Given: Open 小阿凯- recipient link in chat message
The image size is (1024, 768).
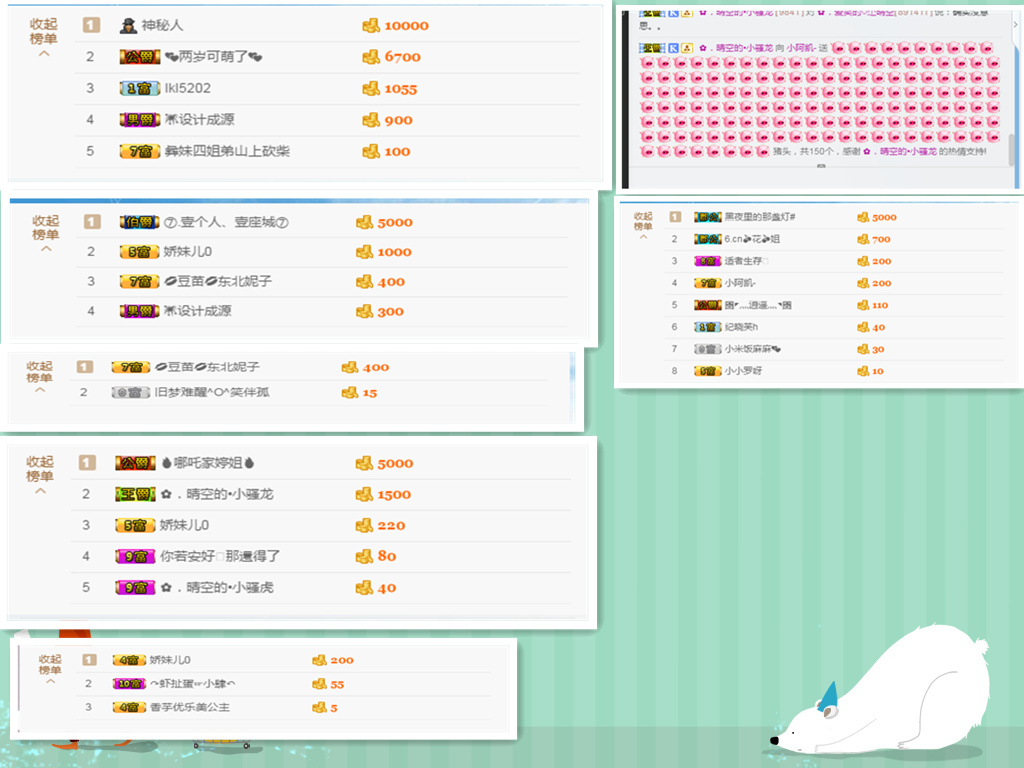Looking at the screenshot, I should pyautogui.click(x=802, y=48).
